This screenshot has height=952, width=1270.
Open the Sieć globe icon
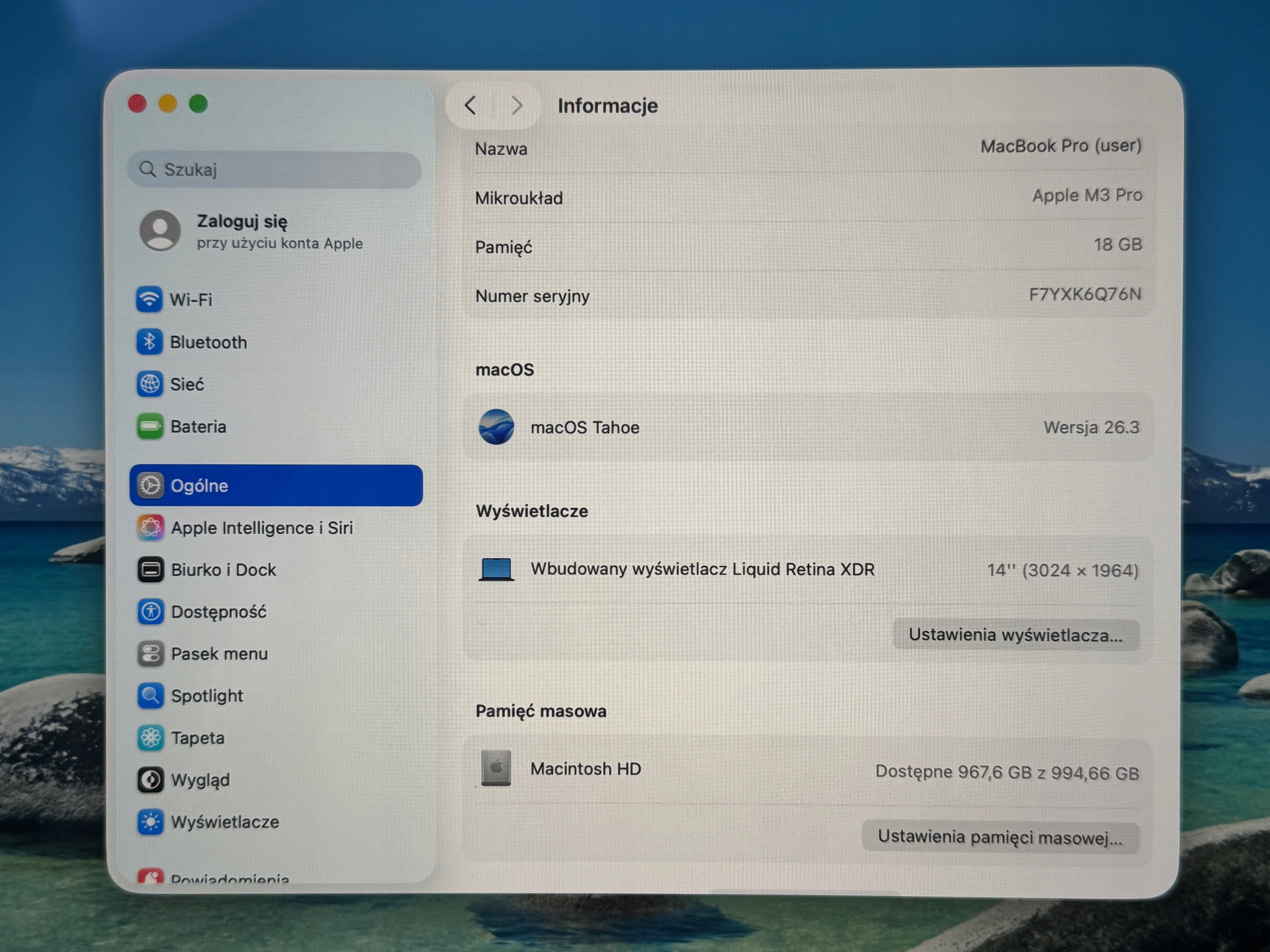pos(149,384)
